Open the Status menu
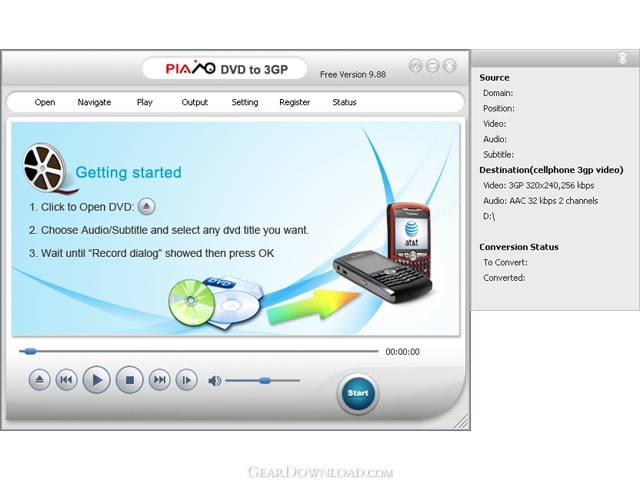 344,102
